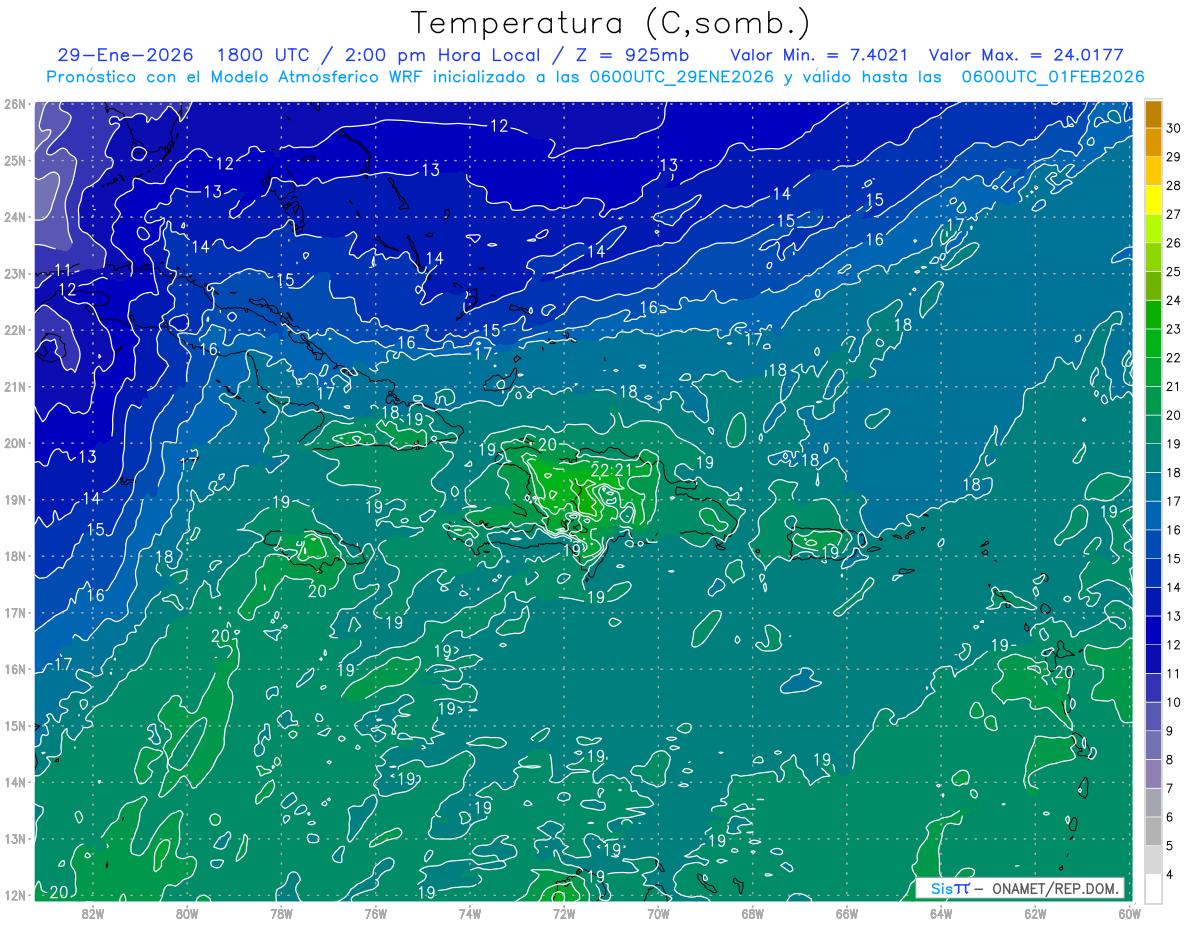
Task: Click the "15N" latitude axis label
Action: [15, 725]
